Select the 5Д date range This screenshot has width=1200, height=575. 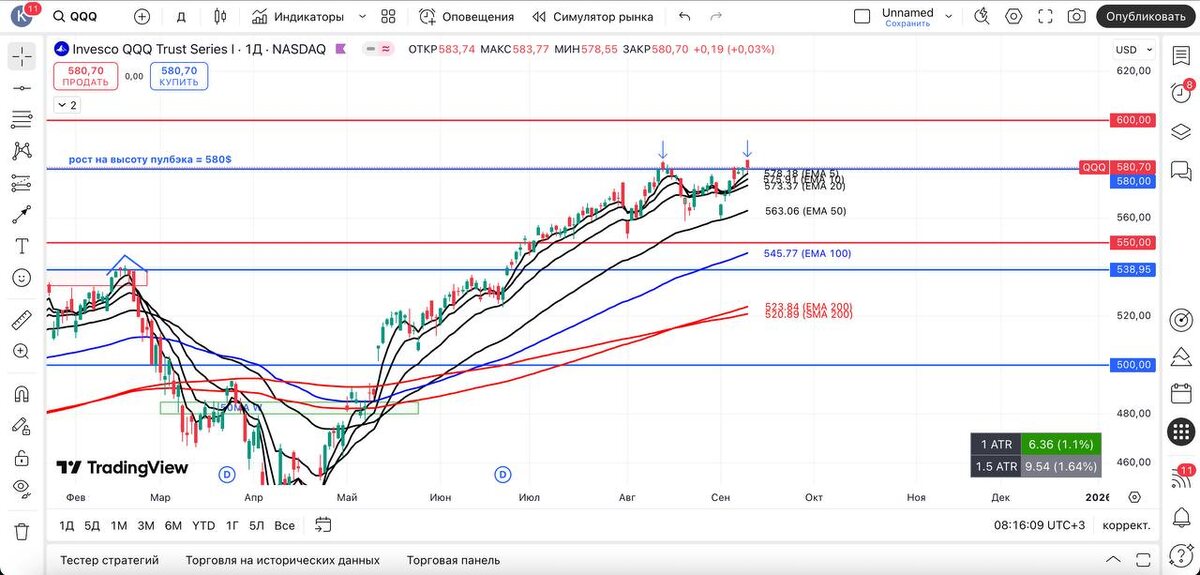tap(92, 525)
